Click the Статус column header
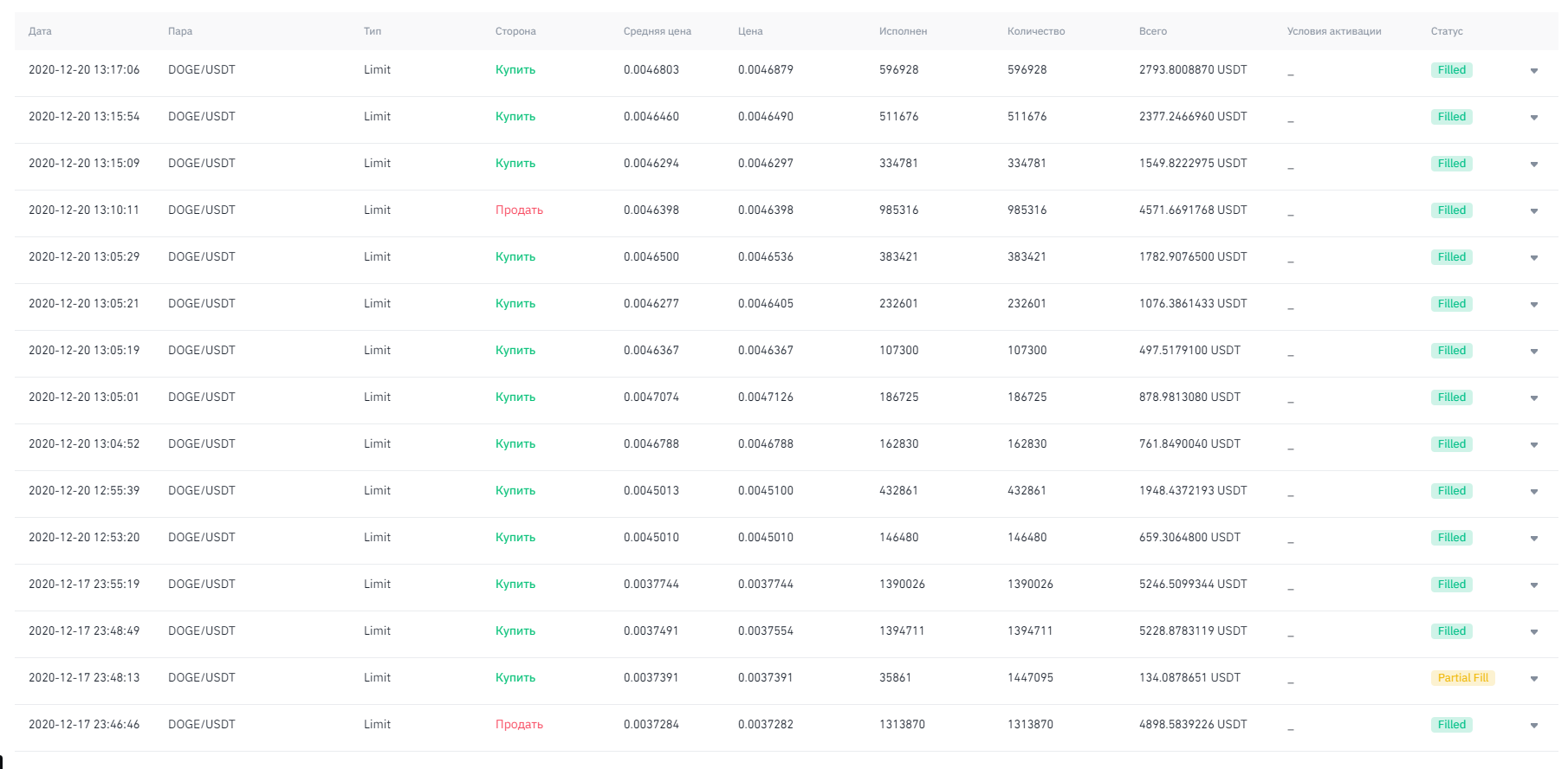1568x769 pixels. (1447, 31)
